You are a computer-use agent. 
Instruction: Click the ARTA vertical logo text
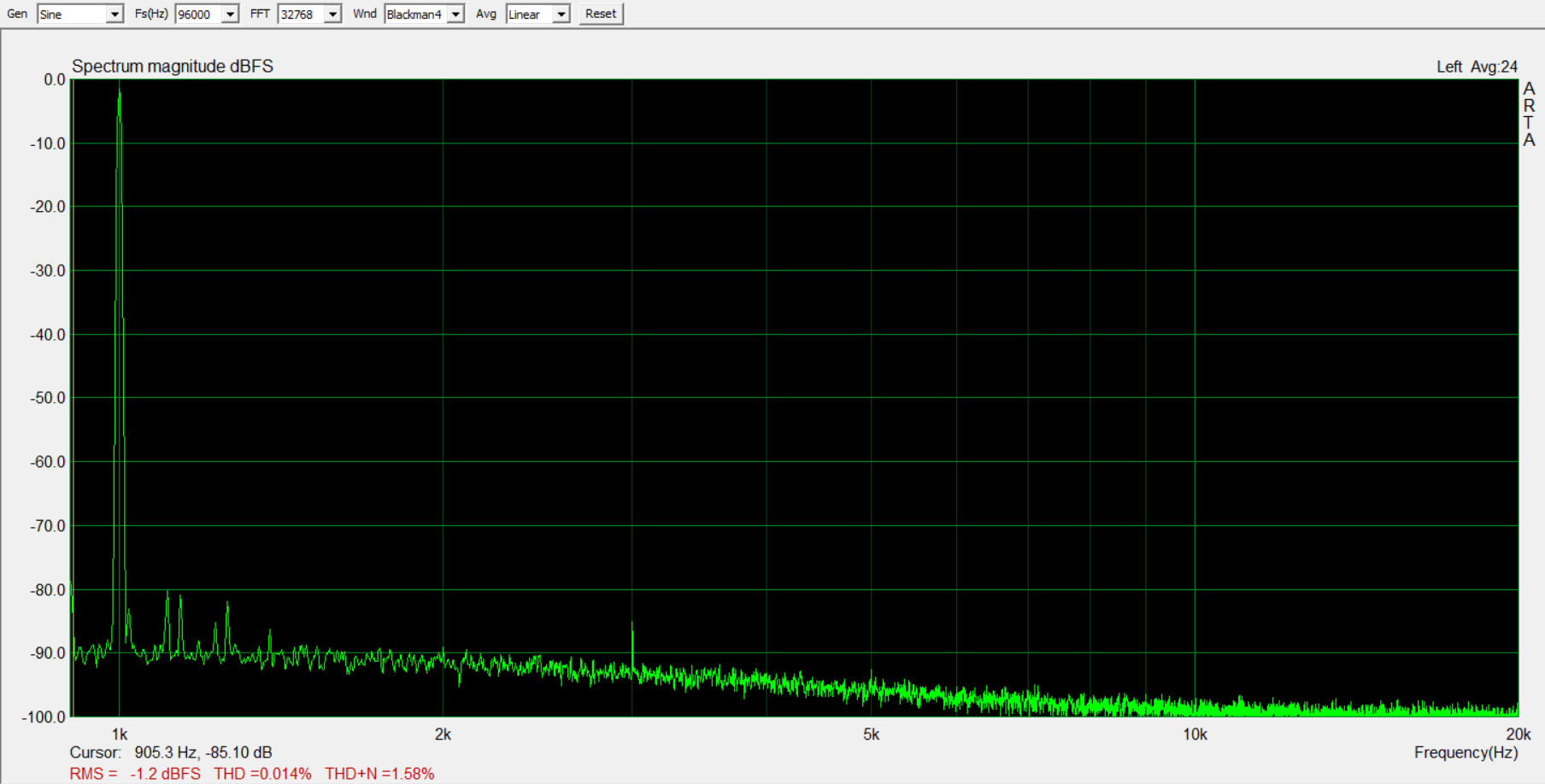pyautogui.click(x=1529, y=114)
